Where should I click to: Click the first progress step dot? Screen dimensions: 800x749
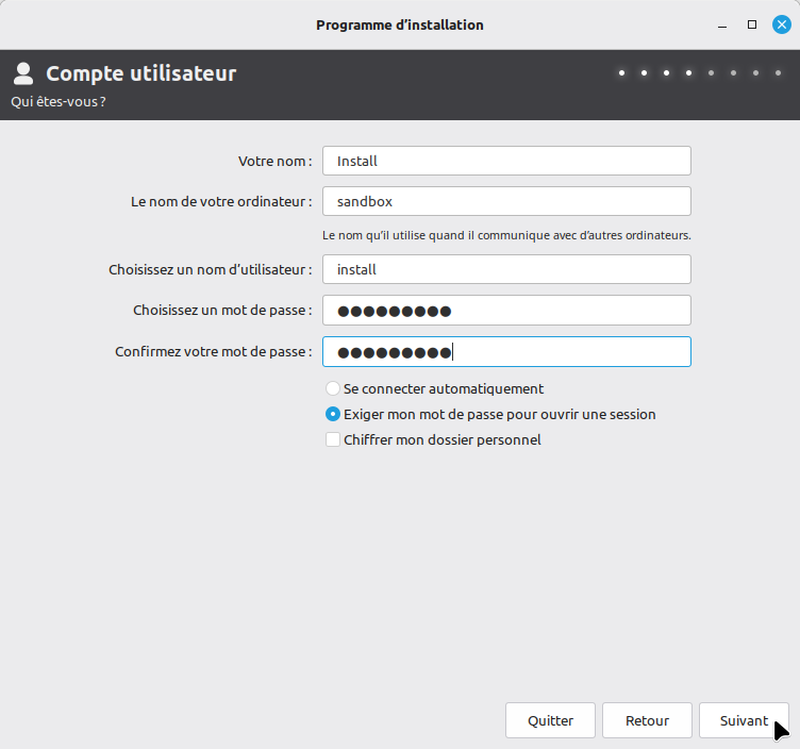(x=622, y=73)
